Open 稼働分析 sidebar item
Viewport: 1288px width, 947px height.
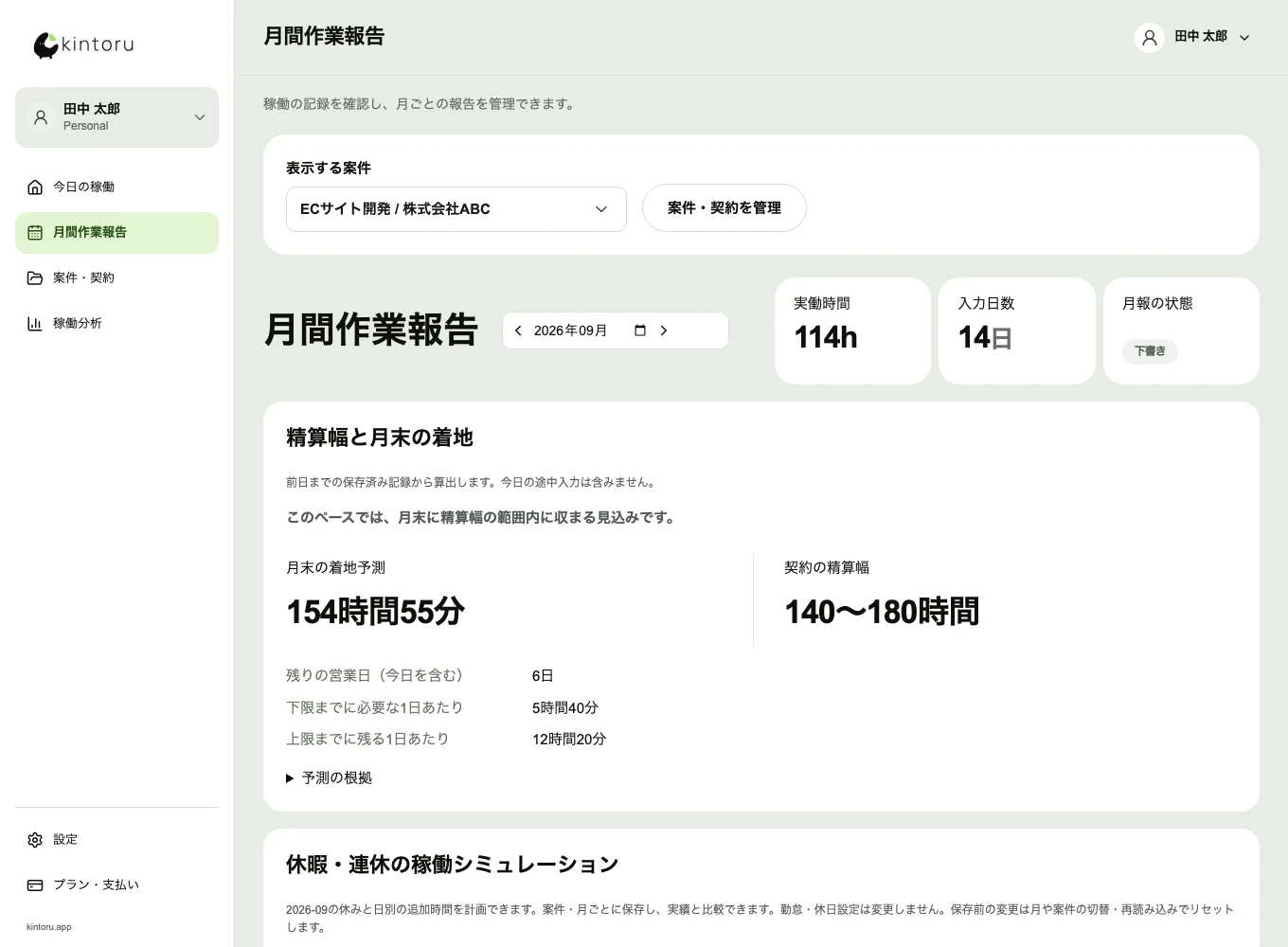click(116, 323)
